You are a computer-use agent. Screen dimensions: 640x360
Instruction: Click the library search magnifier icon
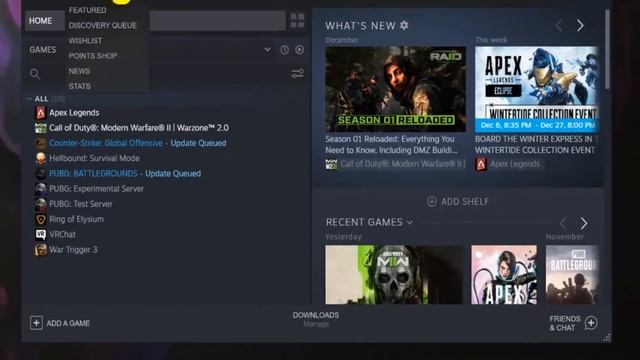click(x=35, y=74)
